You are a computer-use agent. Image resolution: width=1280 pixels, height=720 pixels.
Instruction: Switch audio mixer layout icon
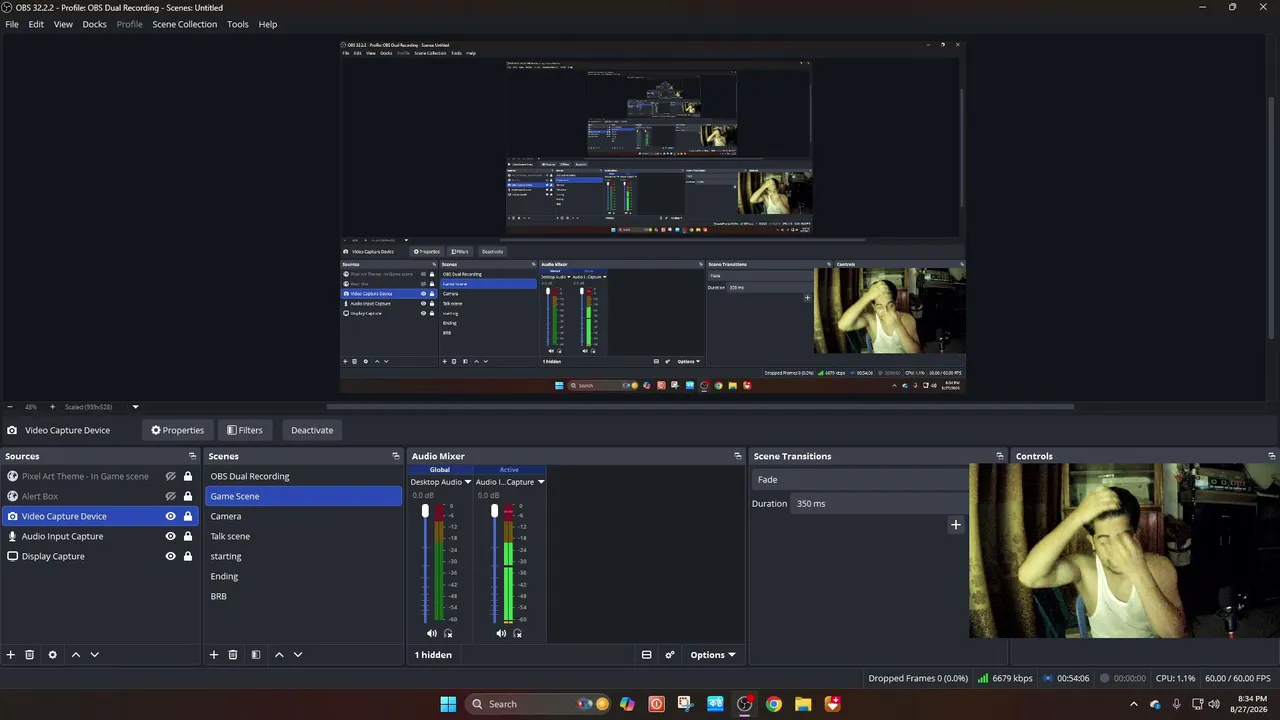click(647, 655)
